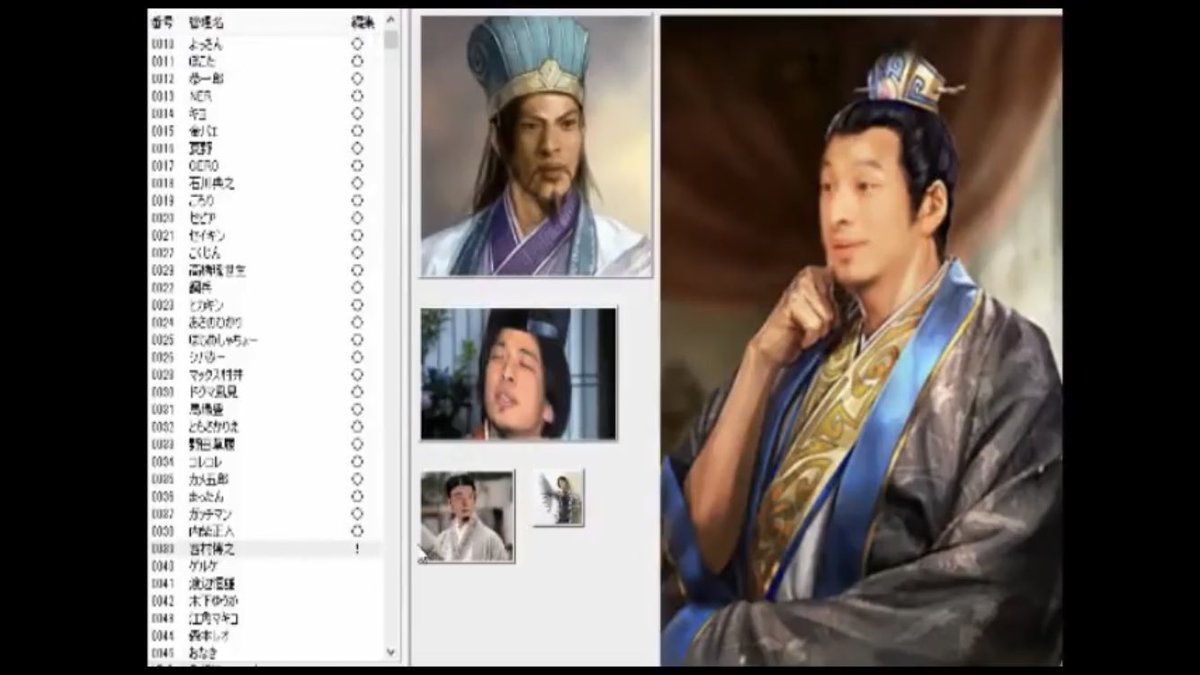Click the list scrollbar down arrow
Screen dimensions: 1200x675
coord(391,653)
